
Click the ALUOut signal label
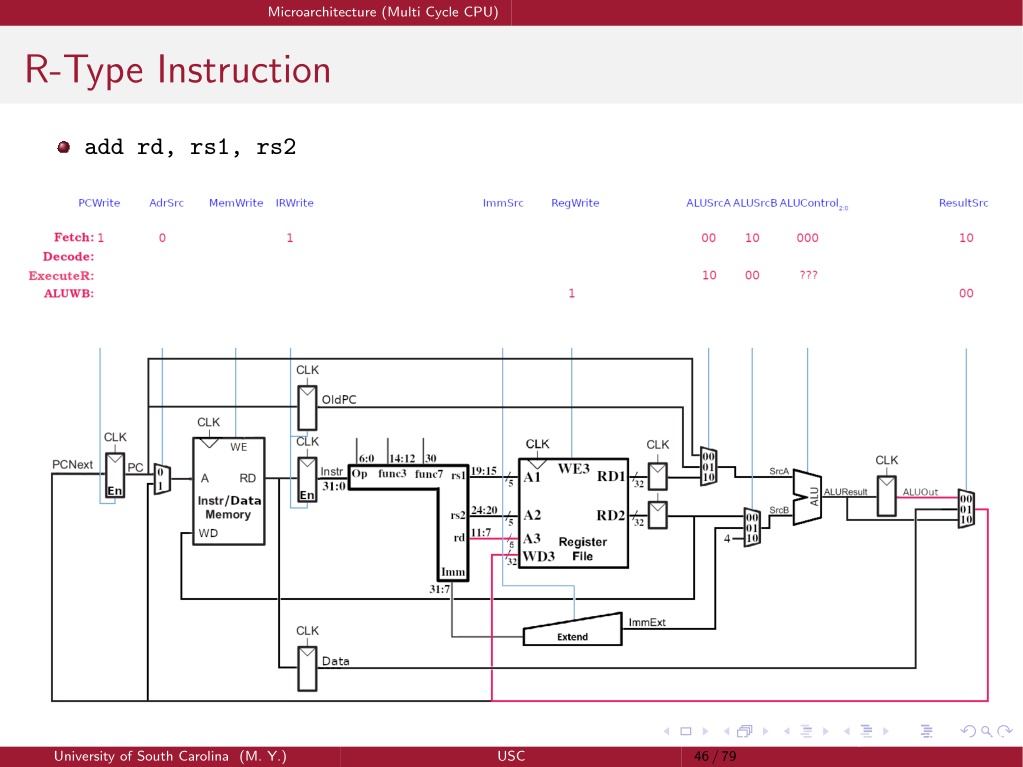pyautogui.click(x=920, y=492)
